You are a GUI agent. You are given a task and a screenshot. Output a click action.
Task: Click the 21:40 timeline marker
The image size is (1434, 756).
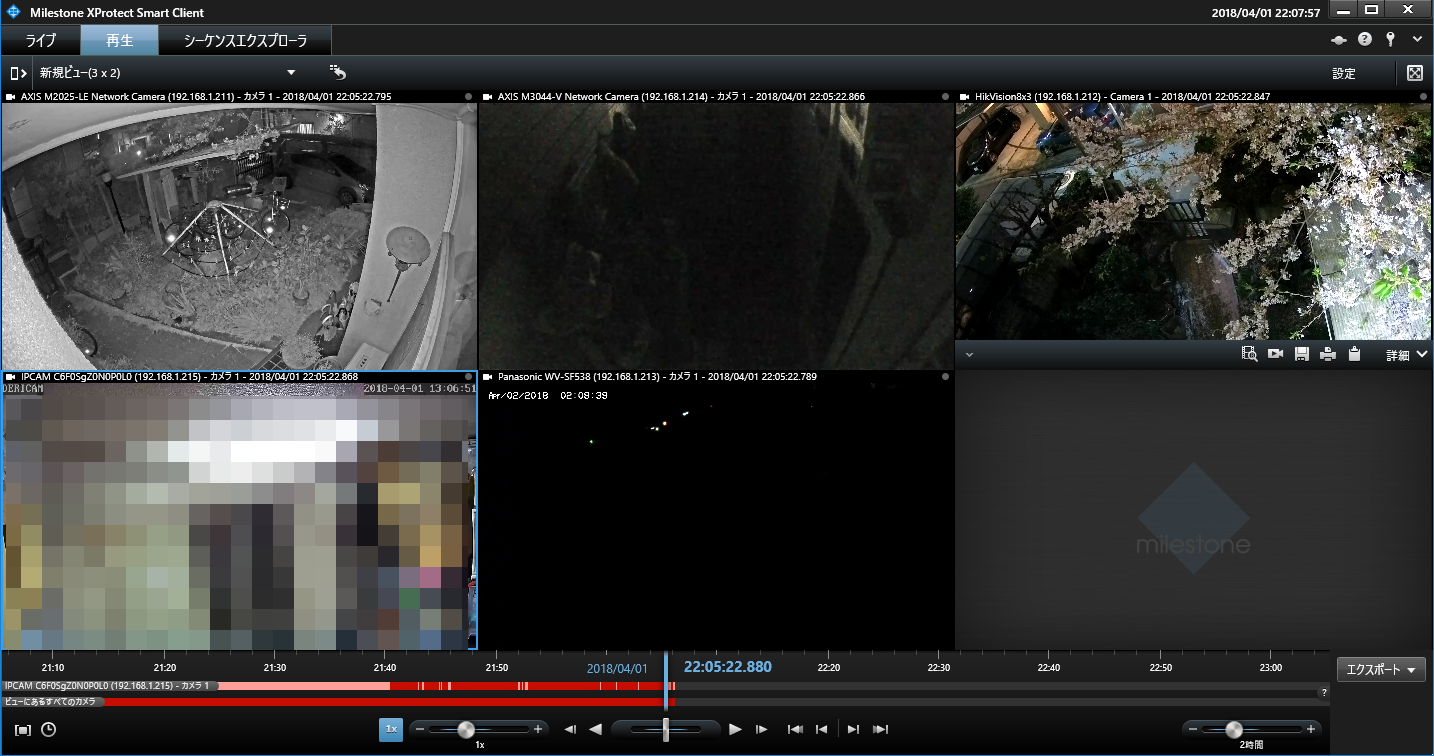click(x=384, y=667)
